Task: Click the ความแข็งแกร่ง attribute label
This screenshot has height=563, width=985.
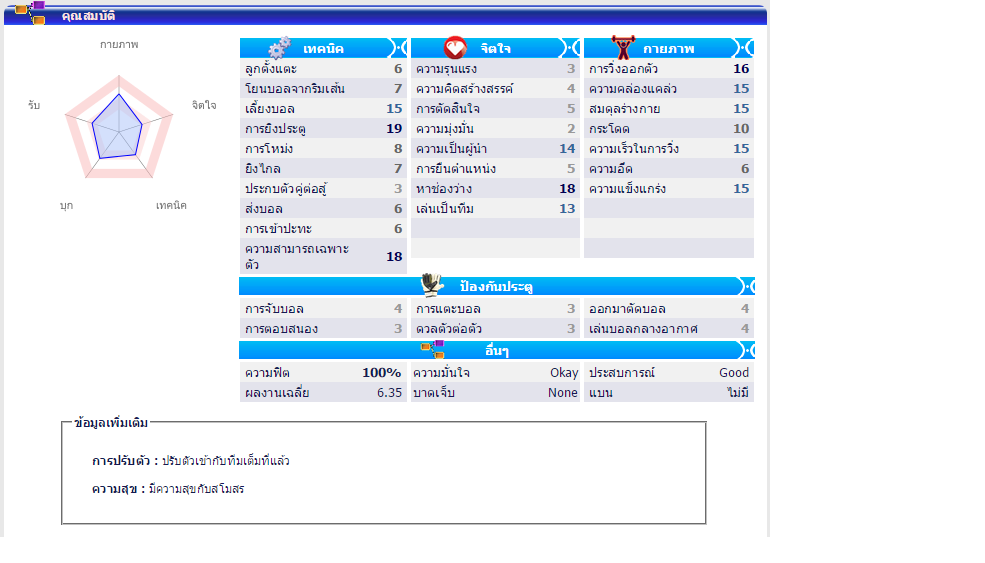Action: (627, 189)
